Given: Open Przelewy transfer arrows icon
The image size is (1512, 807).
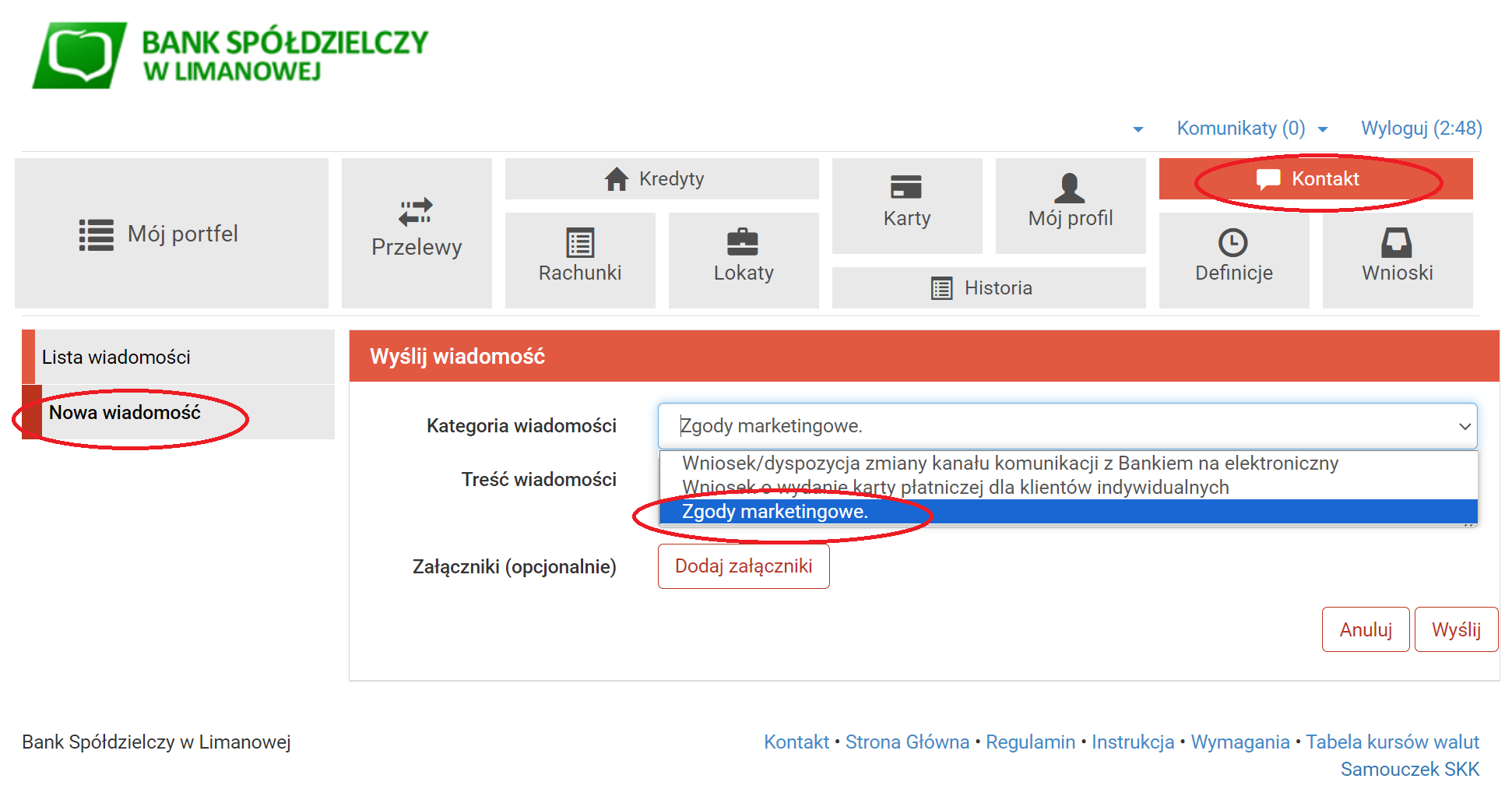Looking at the screenshot, I should (416, 212).
